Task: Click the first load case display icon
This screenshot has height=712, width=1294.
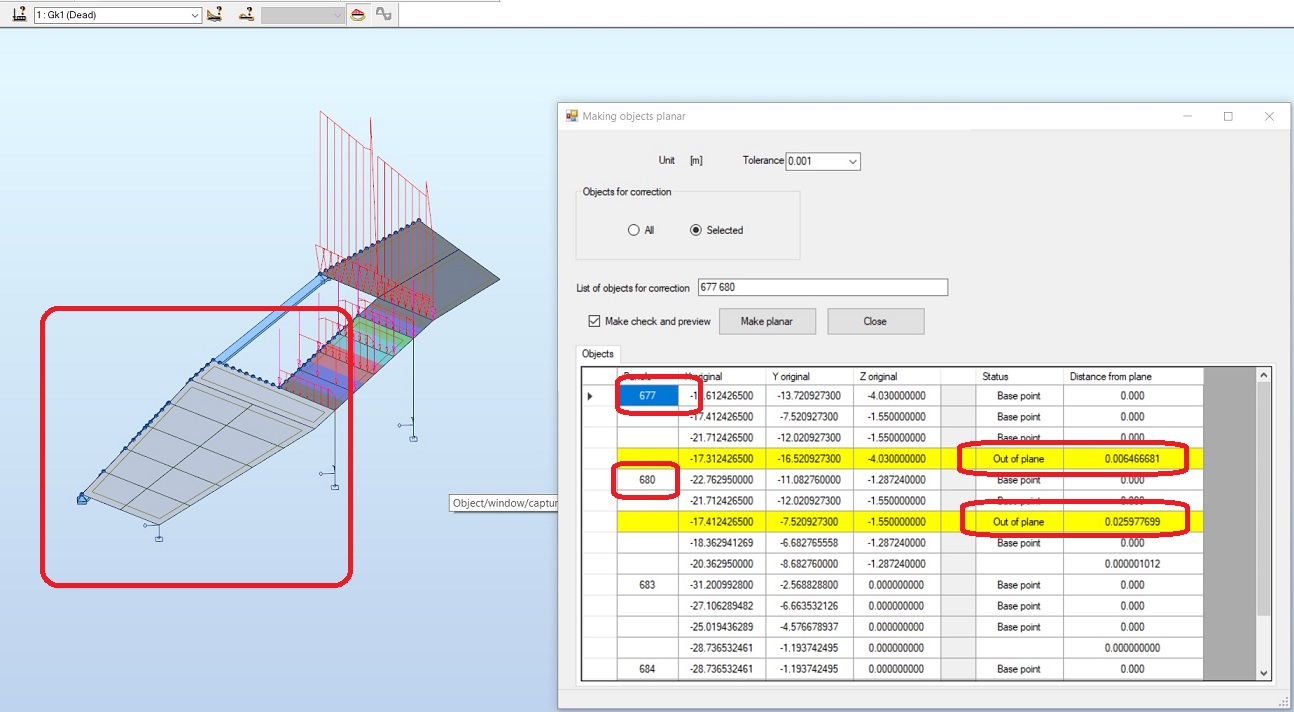Action: tap(18, 14)
